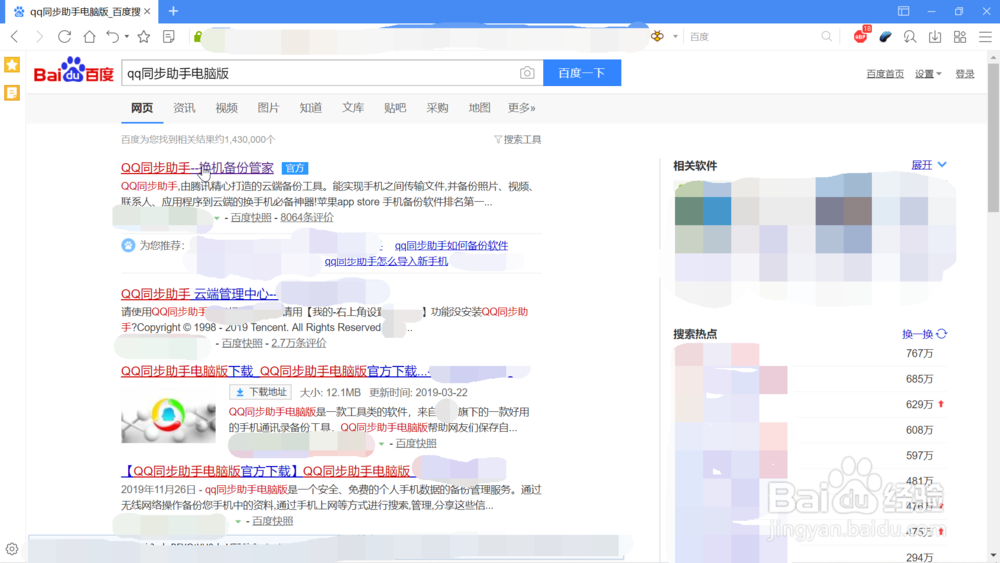Open 8064条评价 link

click(x=307, y=217)
